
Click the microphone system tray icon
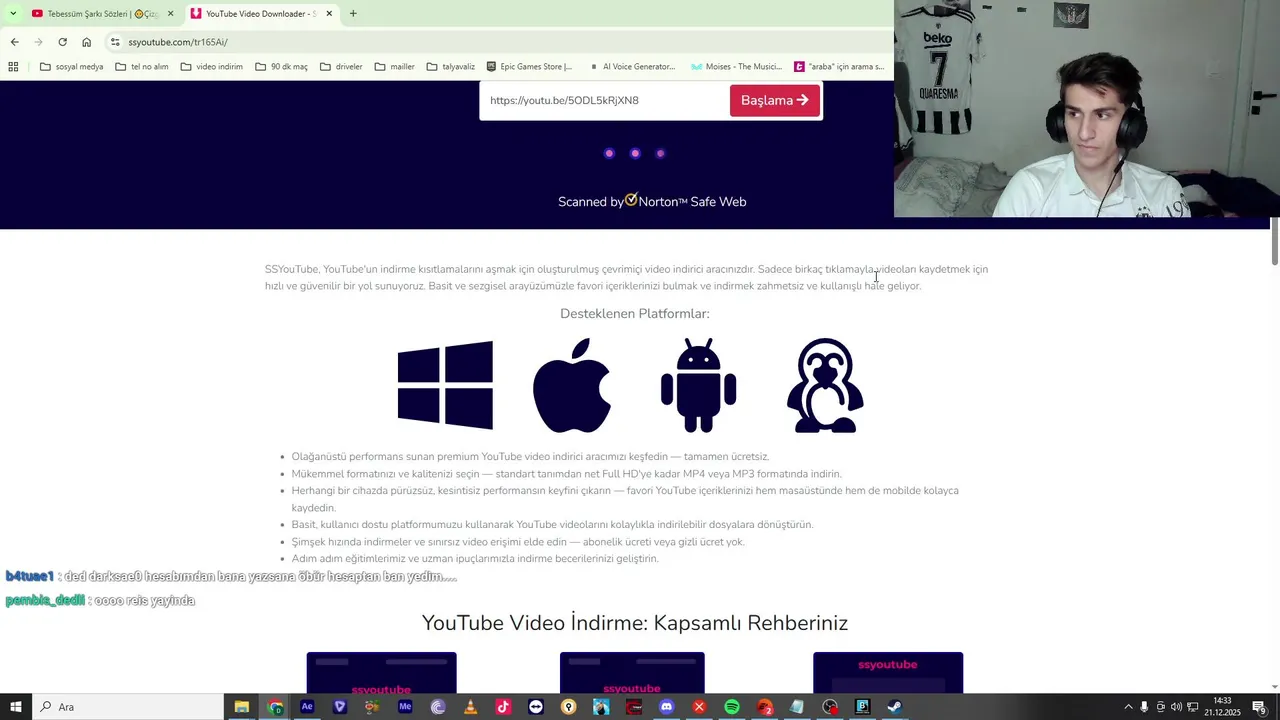pyautogui.click(x=1145, y=707)
